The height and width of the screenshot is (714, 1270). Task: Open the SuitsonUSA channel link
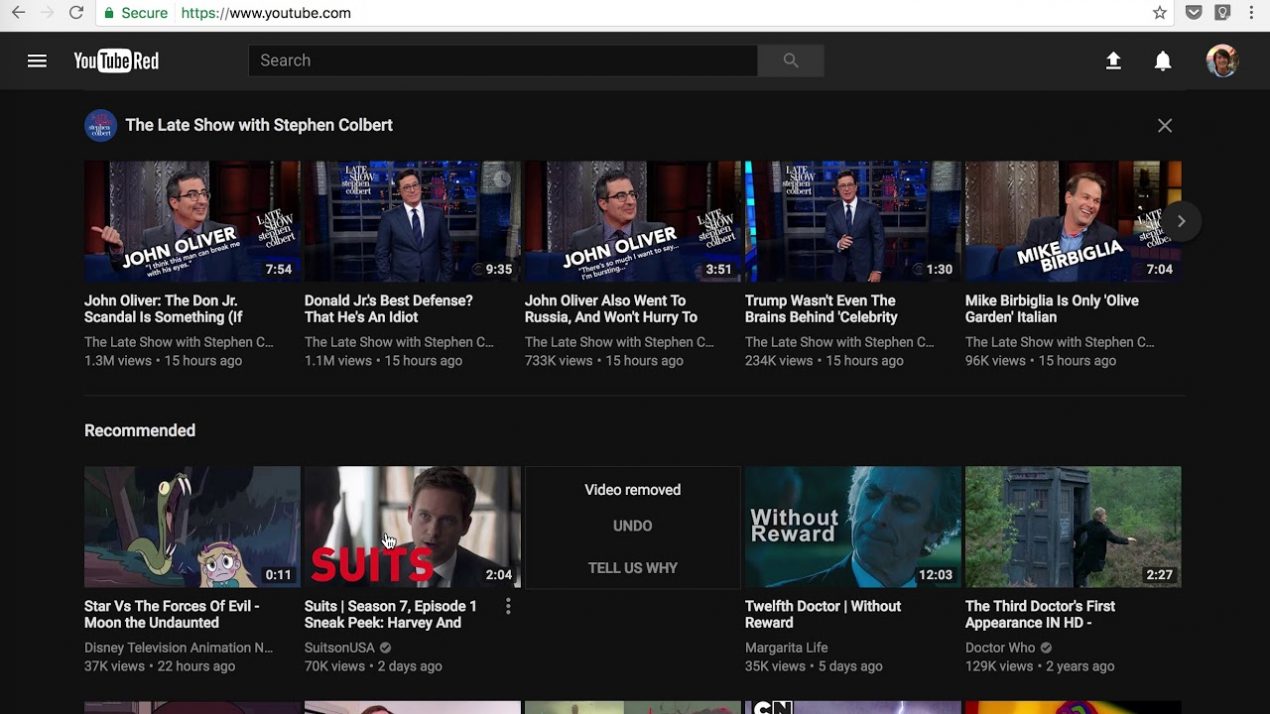[339, 648]
